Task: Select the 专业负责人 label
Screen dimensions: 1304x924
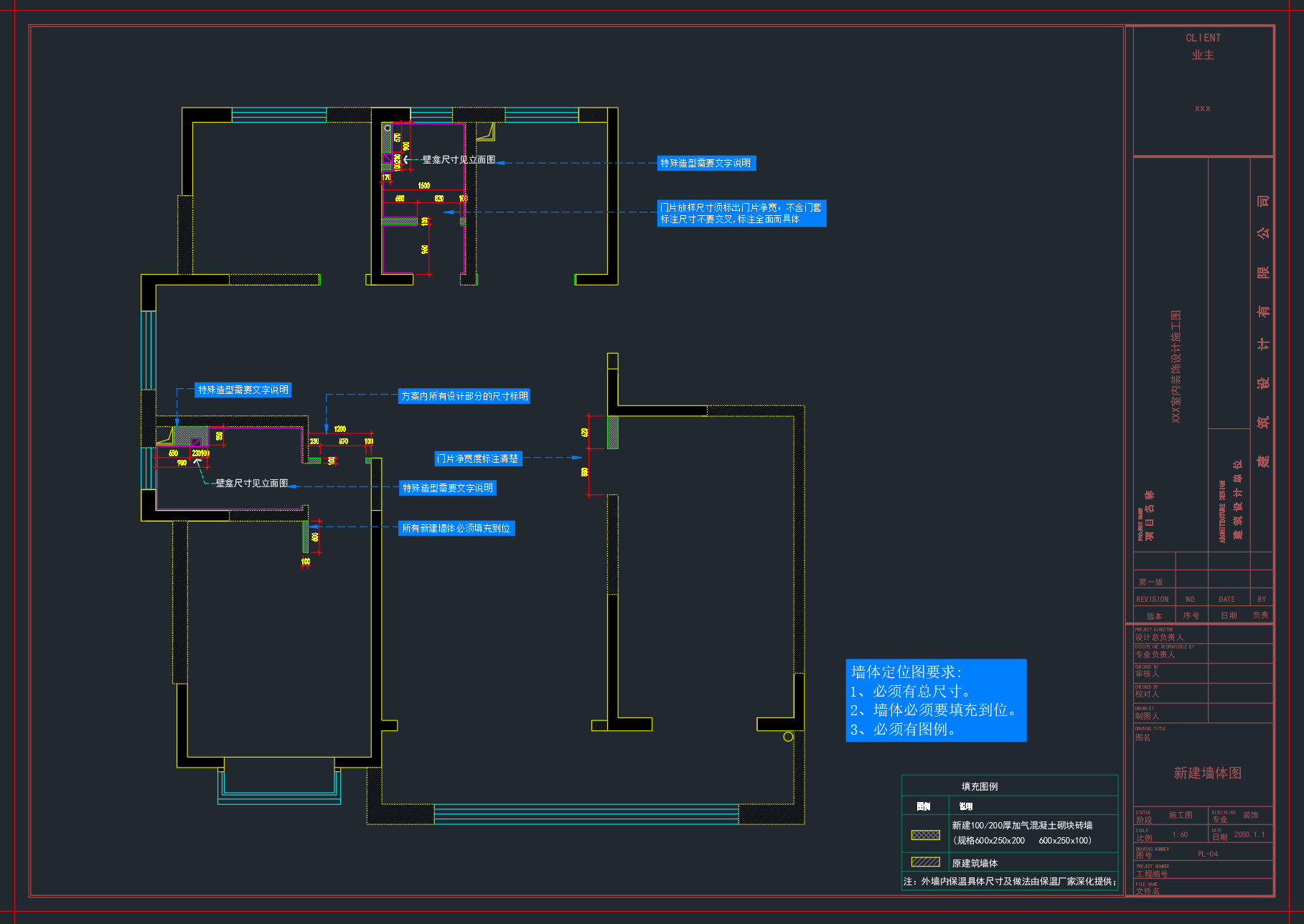Action: pyautogui.click(x=1155, y=654)
